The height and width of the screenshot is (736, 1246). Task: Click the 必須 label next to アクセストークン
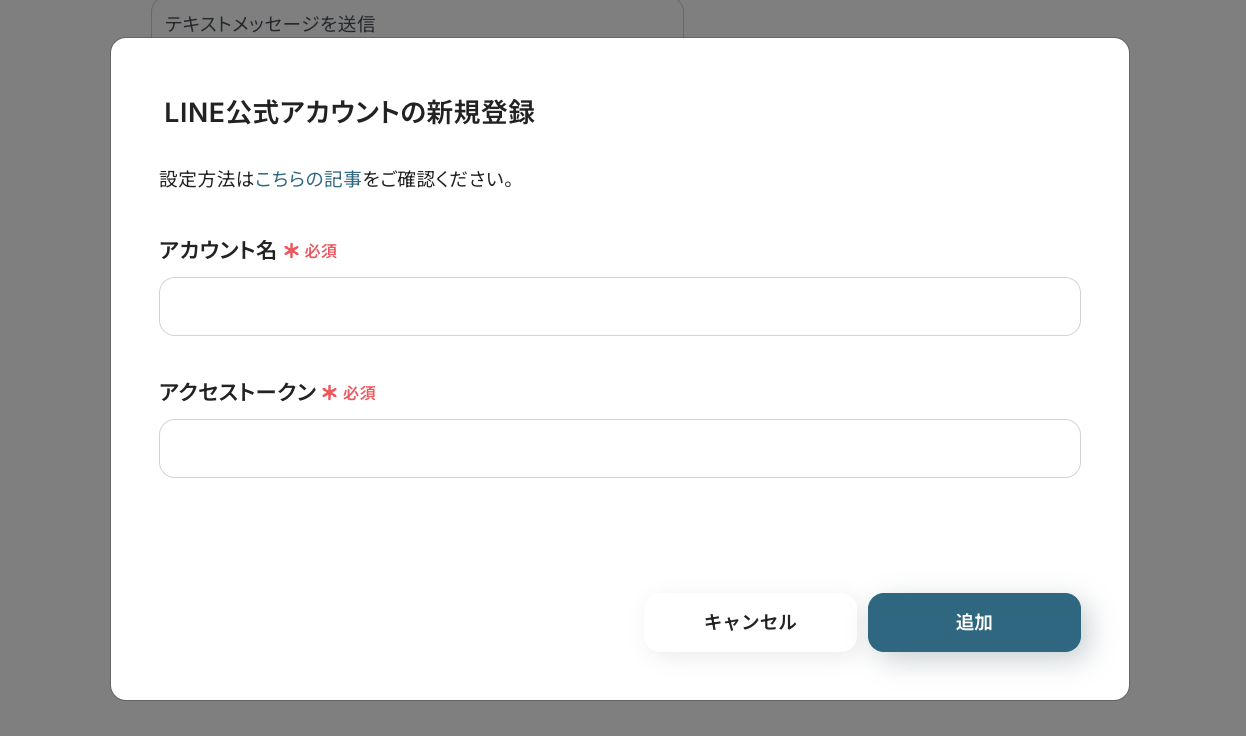click(x=360, y=393)
